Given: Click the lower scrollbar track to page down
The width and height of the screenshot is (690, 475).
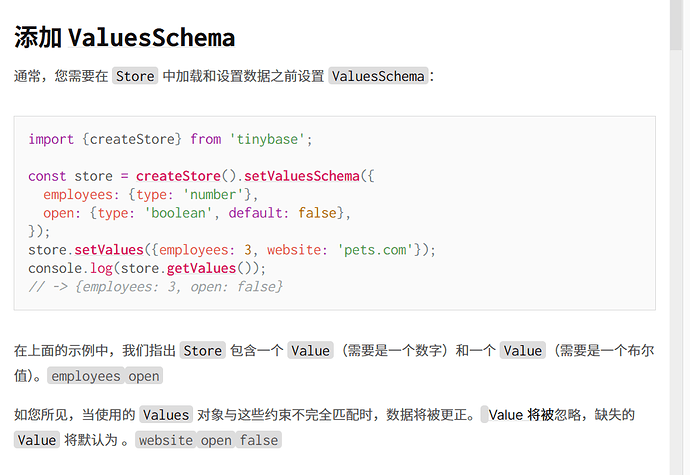Looking at the screenshot, I should [x=677, y=350].
